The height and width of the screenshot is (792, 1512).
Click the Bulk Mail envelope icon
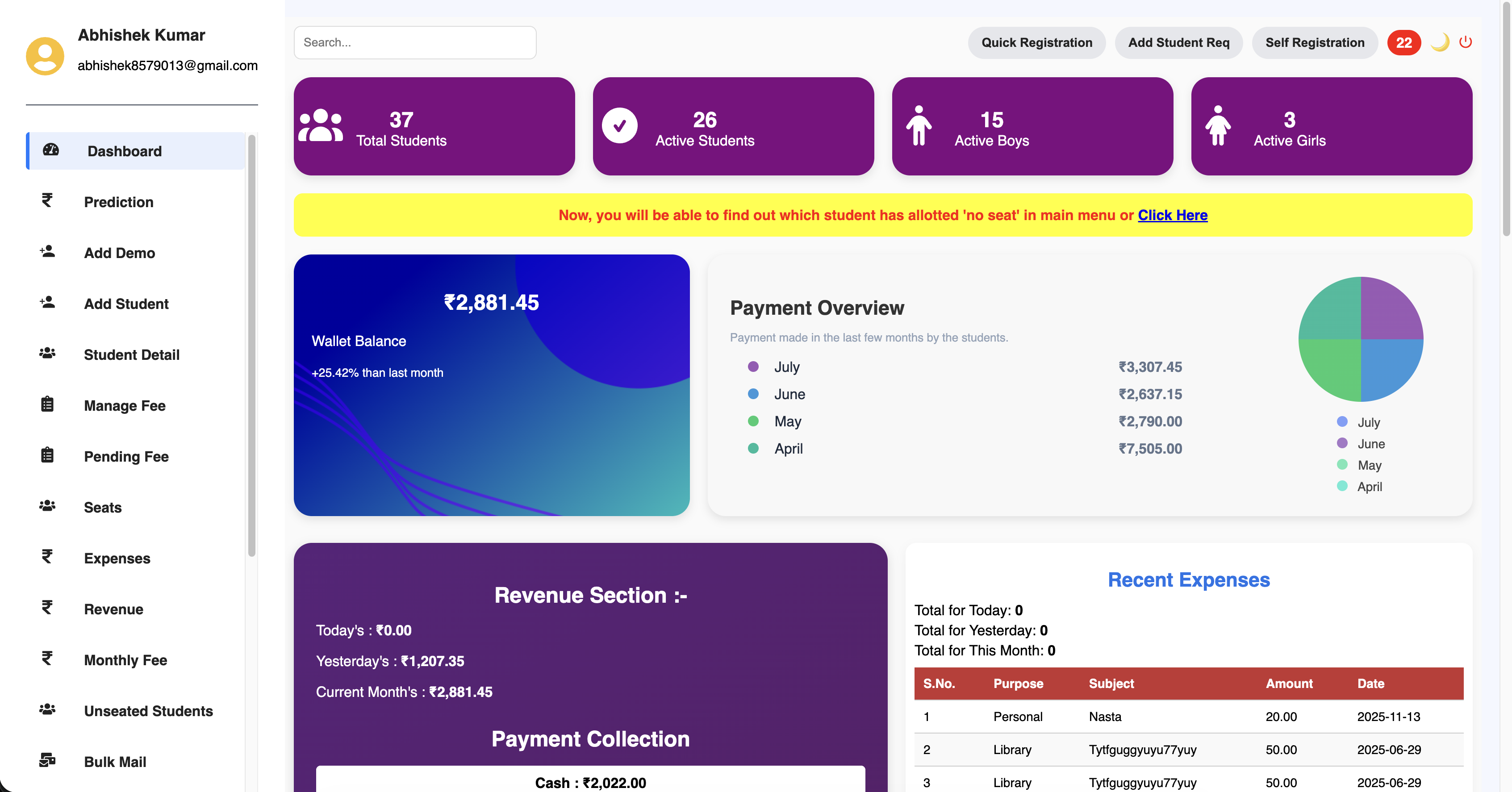[x=47, y=760]
